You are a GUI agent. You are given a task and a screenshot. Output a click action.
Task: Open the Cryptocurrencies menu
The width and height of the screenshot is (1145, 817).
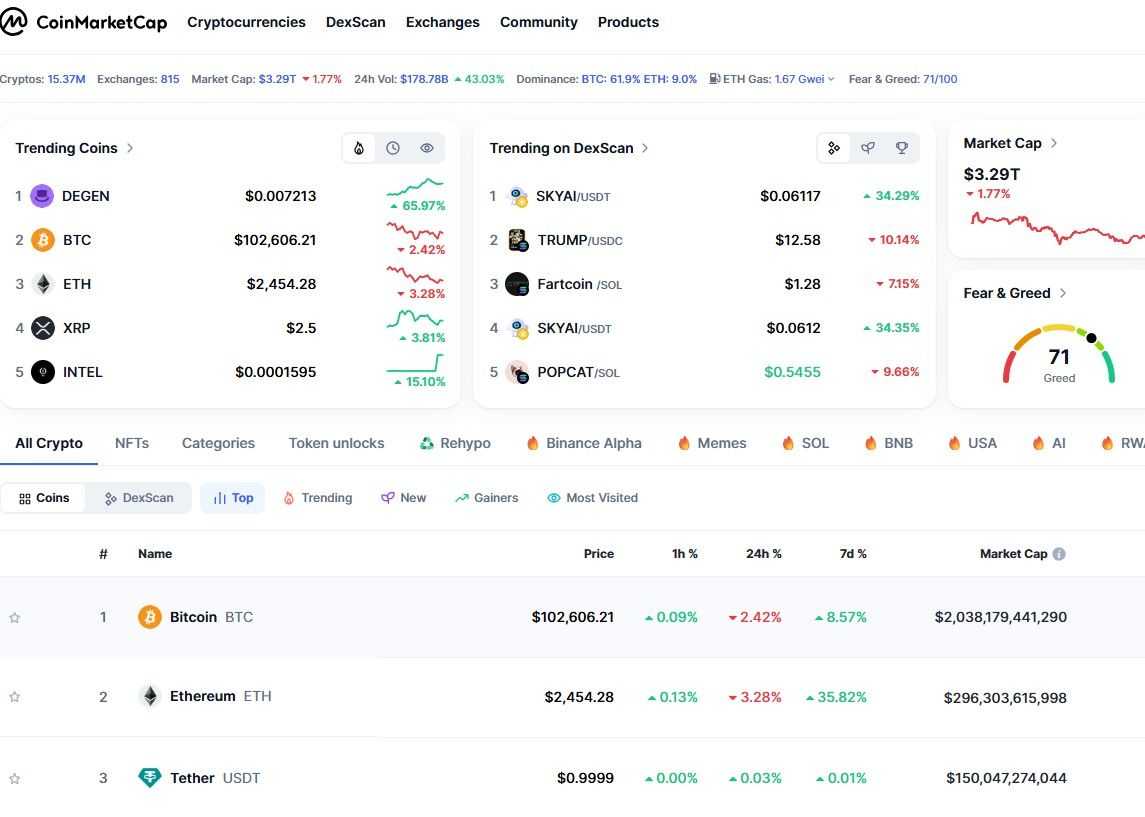pyautogui.click(x=246, y=21)
